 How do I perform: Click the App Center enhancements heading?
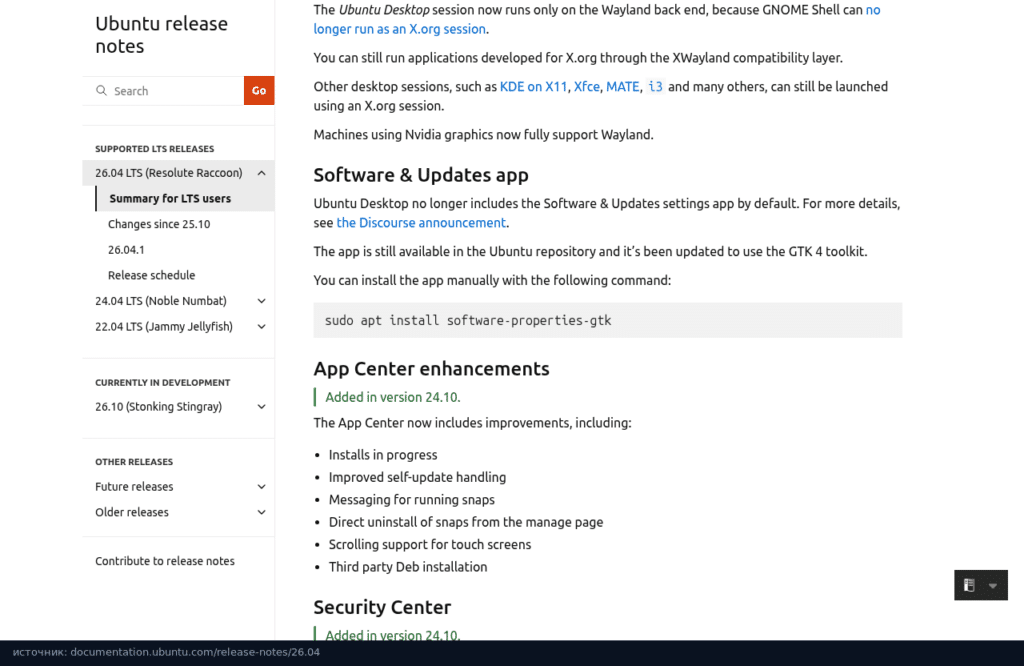pyautogui.click(x=431, y=369)
